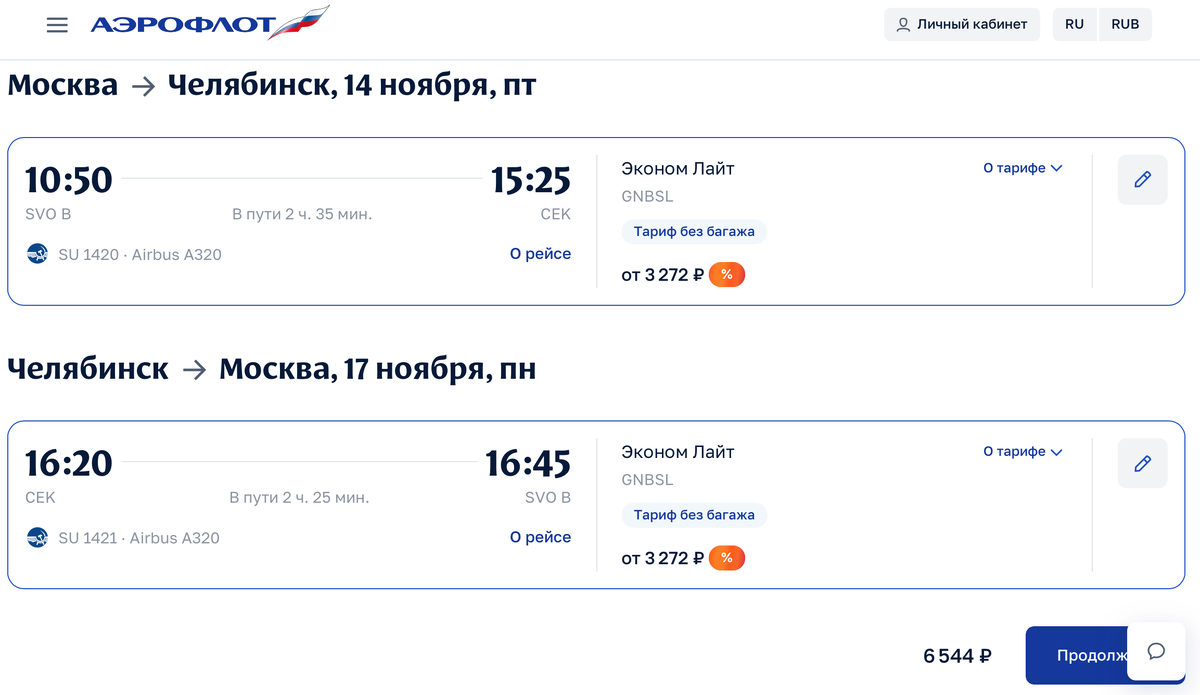Open Личный кабинет account menu
Image resolution: width=1200 pixels, height=695 pixels.
click(x=961, y=24)
